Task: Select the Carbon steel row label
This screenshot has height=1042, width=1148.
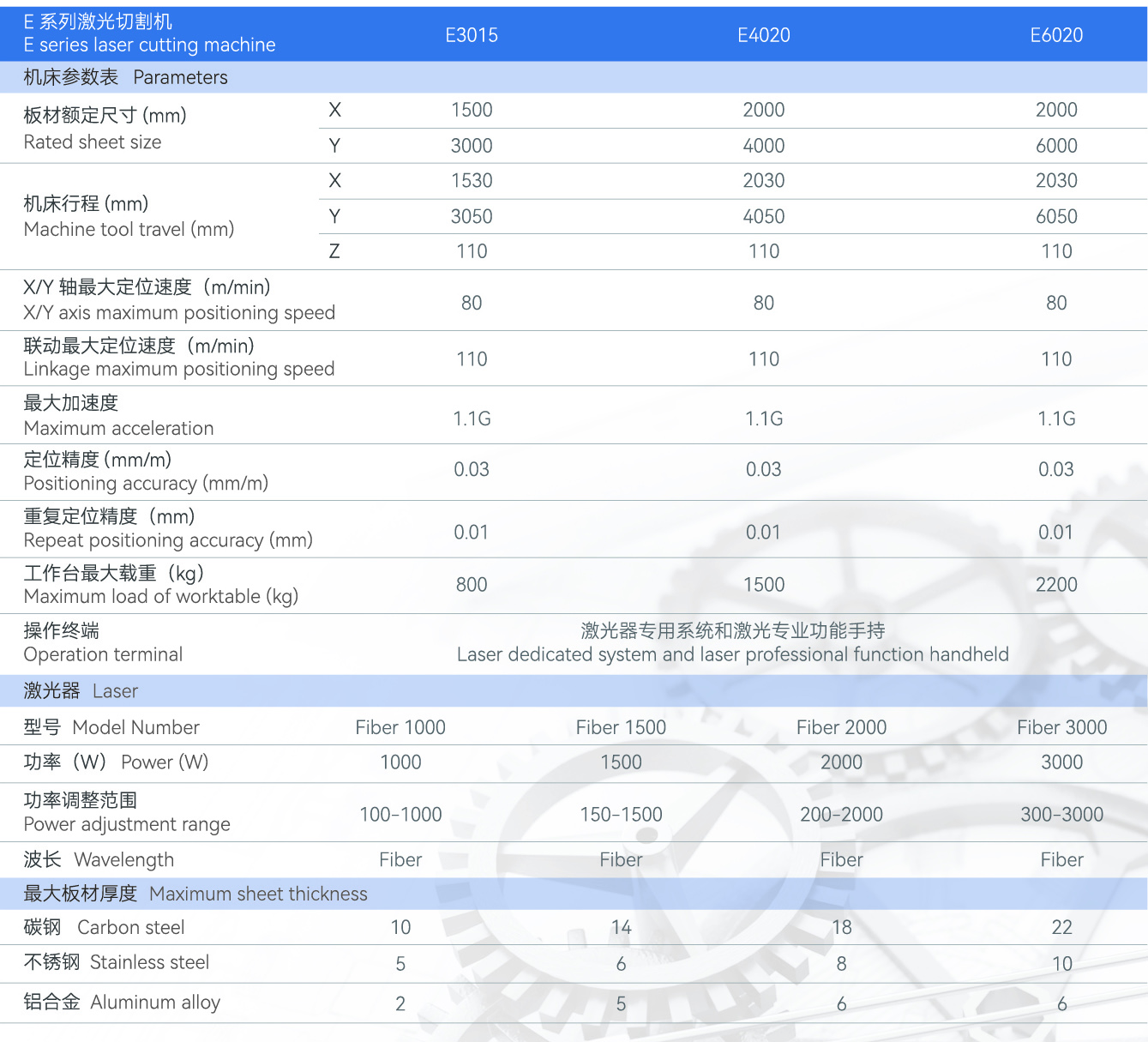Action: click(x=130, y=927)
